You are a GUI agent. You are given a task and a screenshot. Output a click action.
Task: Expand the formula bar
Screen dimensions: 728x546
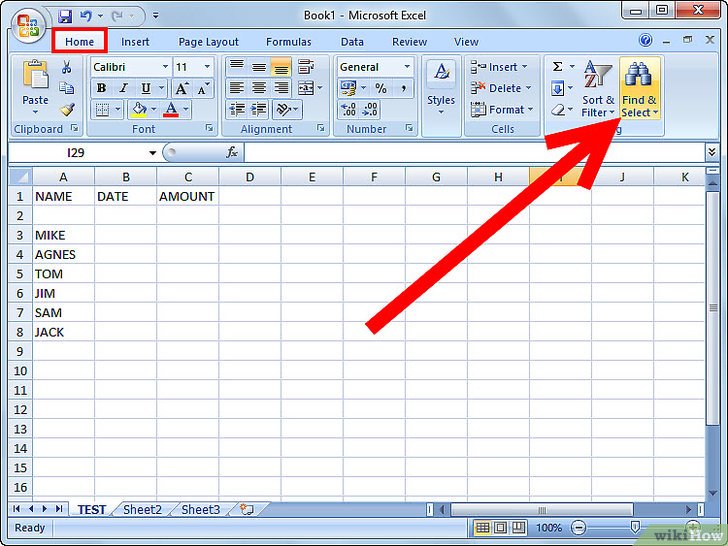click(711, 152)
